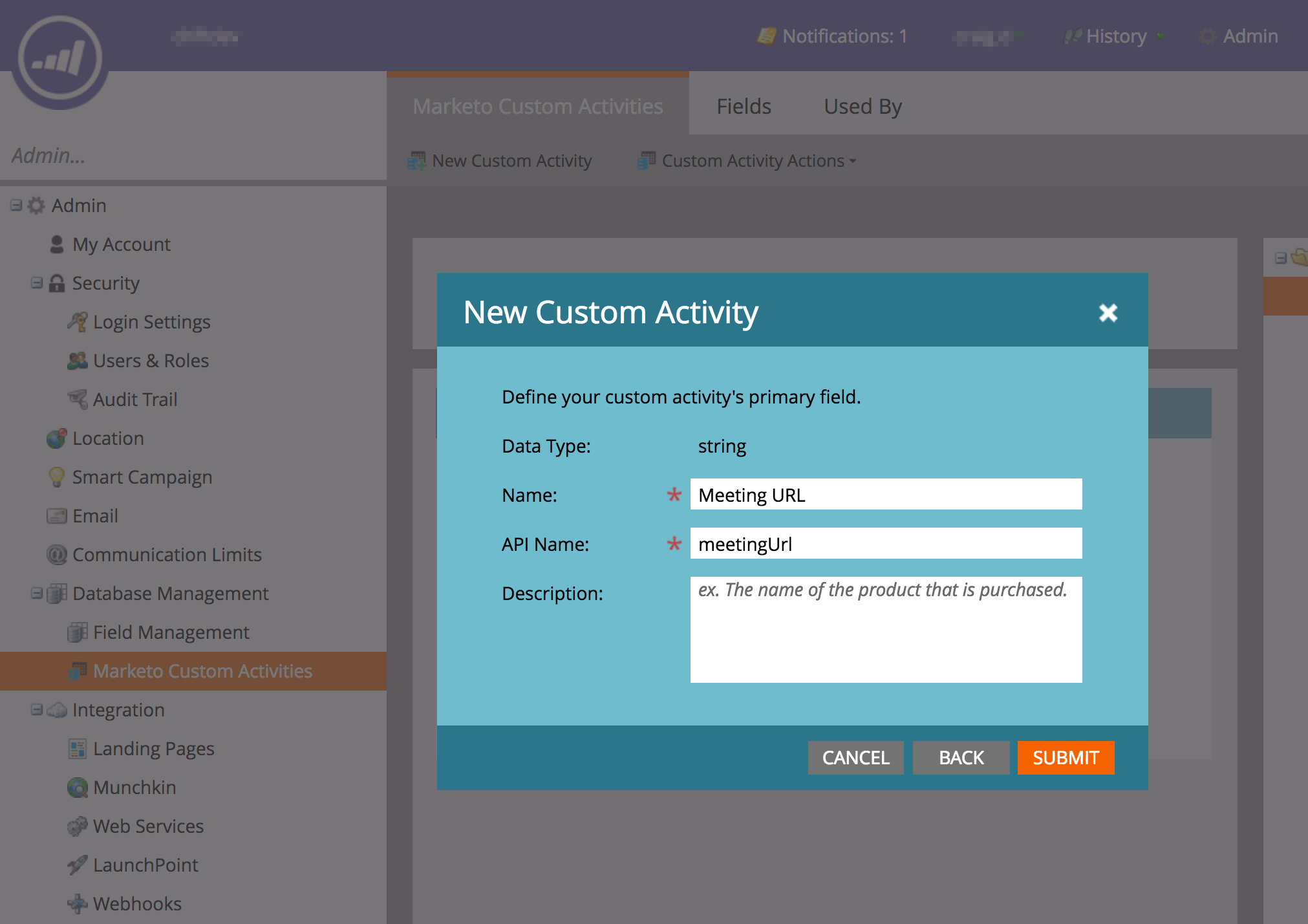The width and height of the screenshot is (1308, 924).
Task: Click the Location globe icon
Action: point(57,438)
